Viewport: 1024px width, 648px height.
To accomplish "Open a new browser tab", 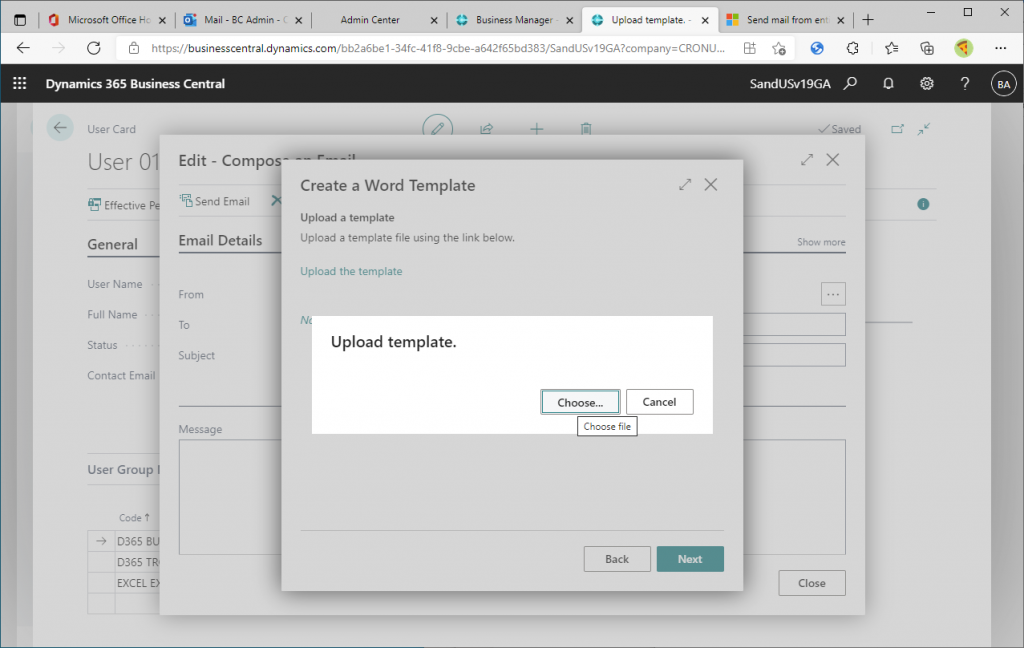I will pyautogui.click(x=867, y=20).
